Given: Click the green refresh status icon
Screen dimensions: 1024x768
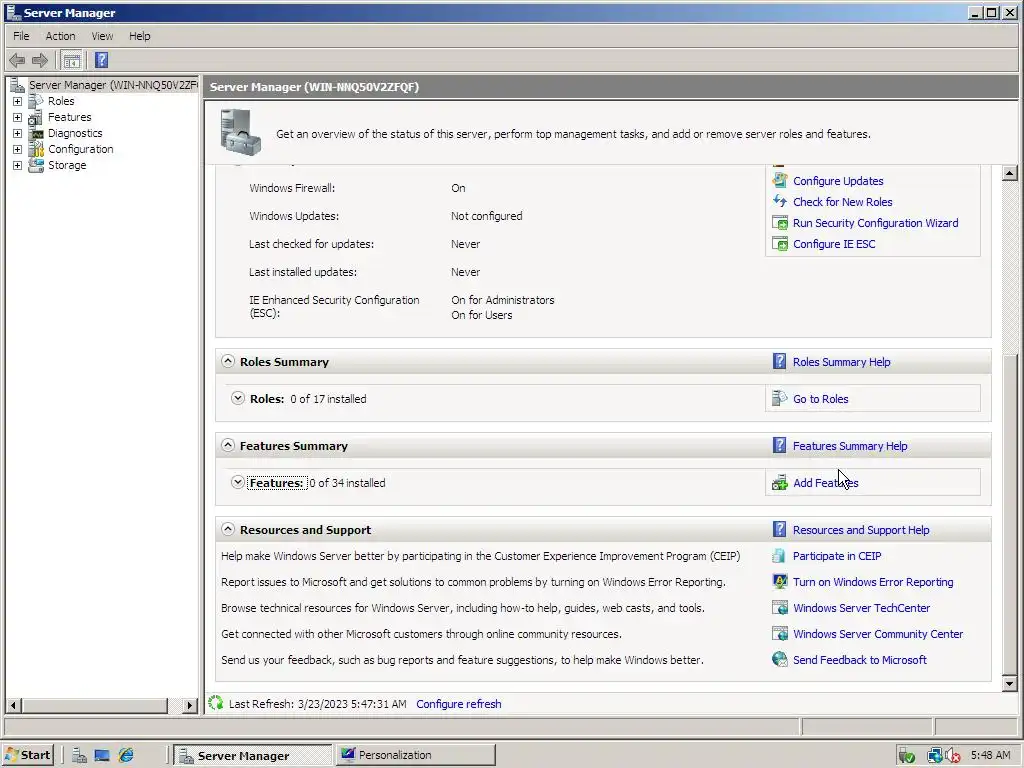Looking at the screenshot, I should 216,703.
